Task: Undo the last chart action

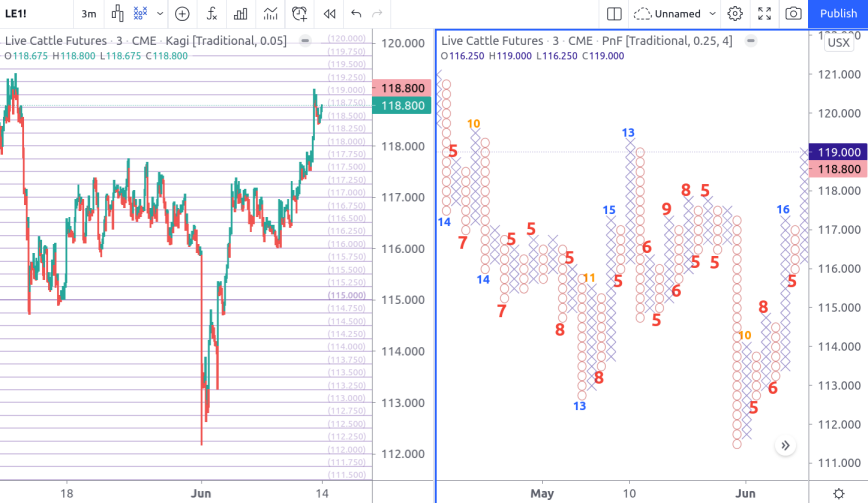Action: pos(356,14)
